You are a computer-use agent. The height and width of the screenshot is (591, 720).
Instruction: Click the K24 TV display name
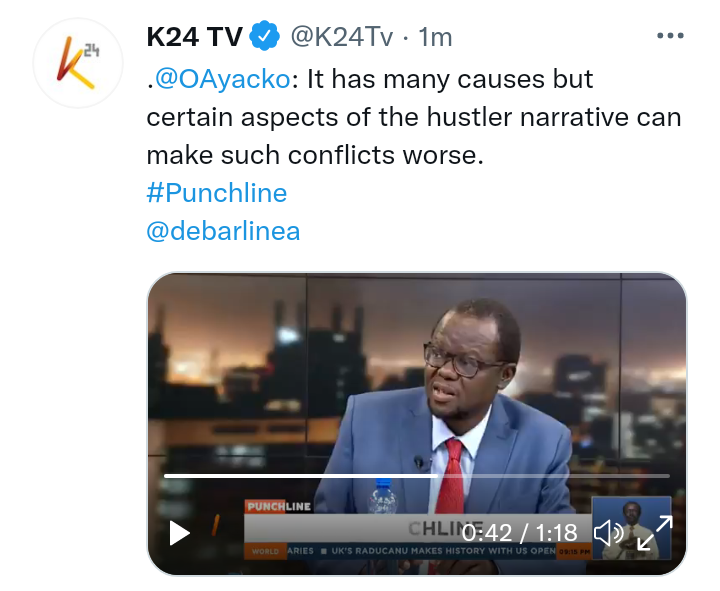[194, 37]
